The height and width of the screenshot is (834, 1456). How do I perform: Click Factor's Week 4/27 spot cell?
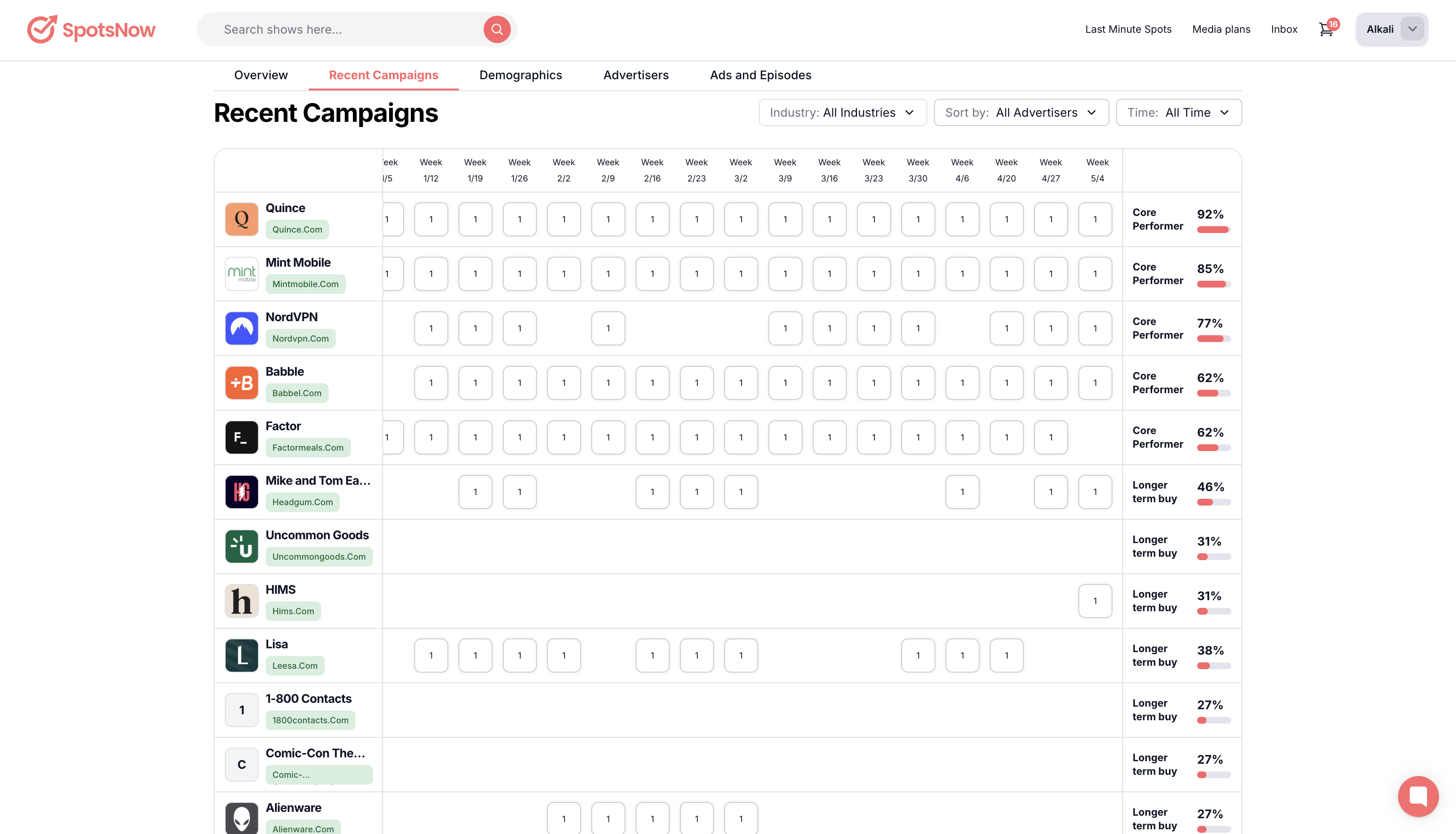tap(1051, 437)
